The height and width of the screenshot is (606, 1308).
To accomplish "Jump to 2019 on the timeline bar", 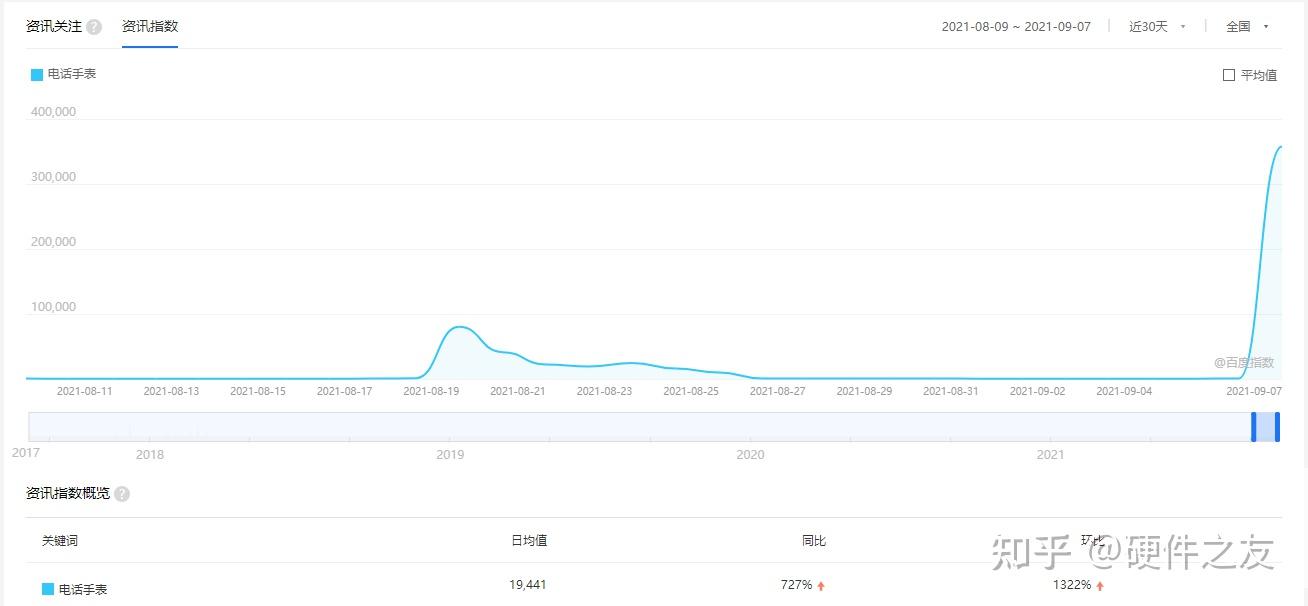I will (450, 454).
